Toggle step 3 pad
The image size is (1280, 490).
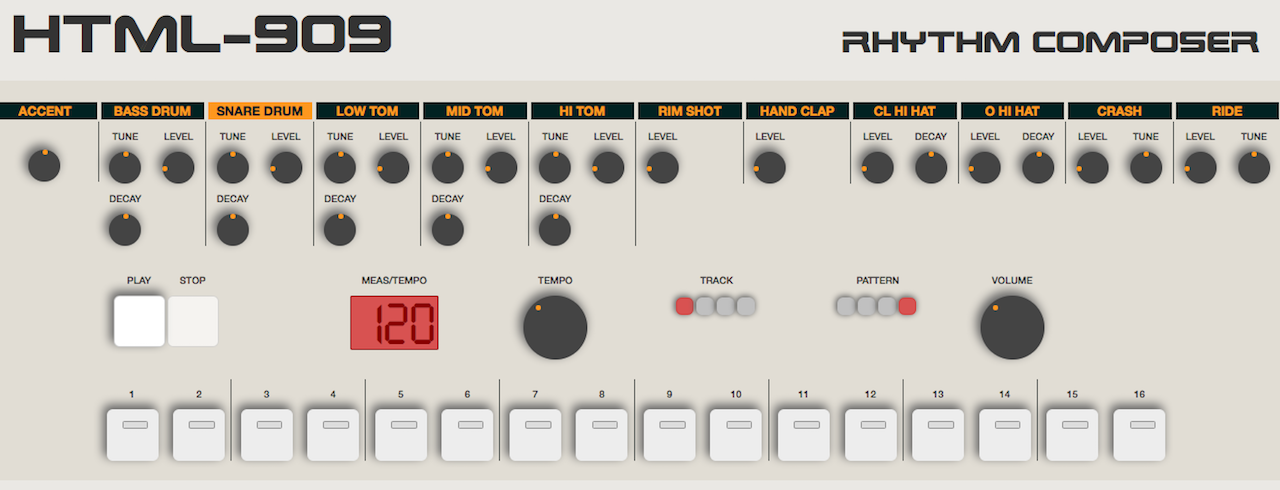[267, 435]
